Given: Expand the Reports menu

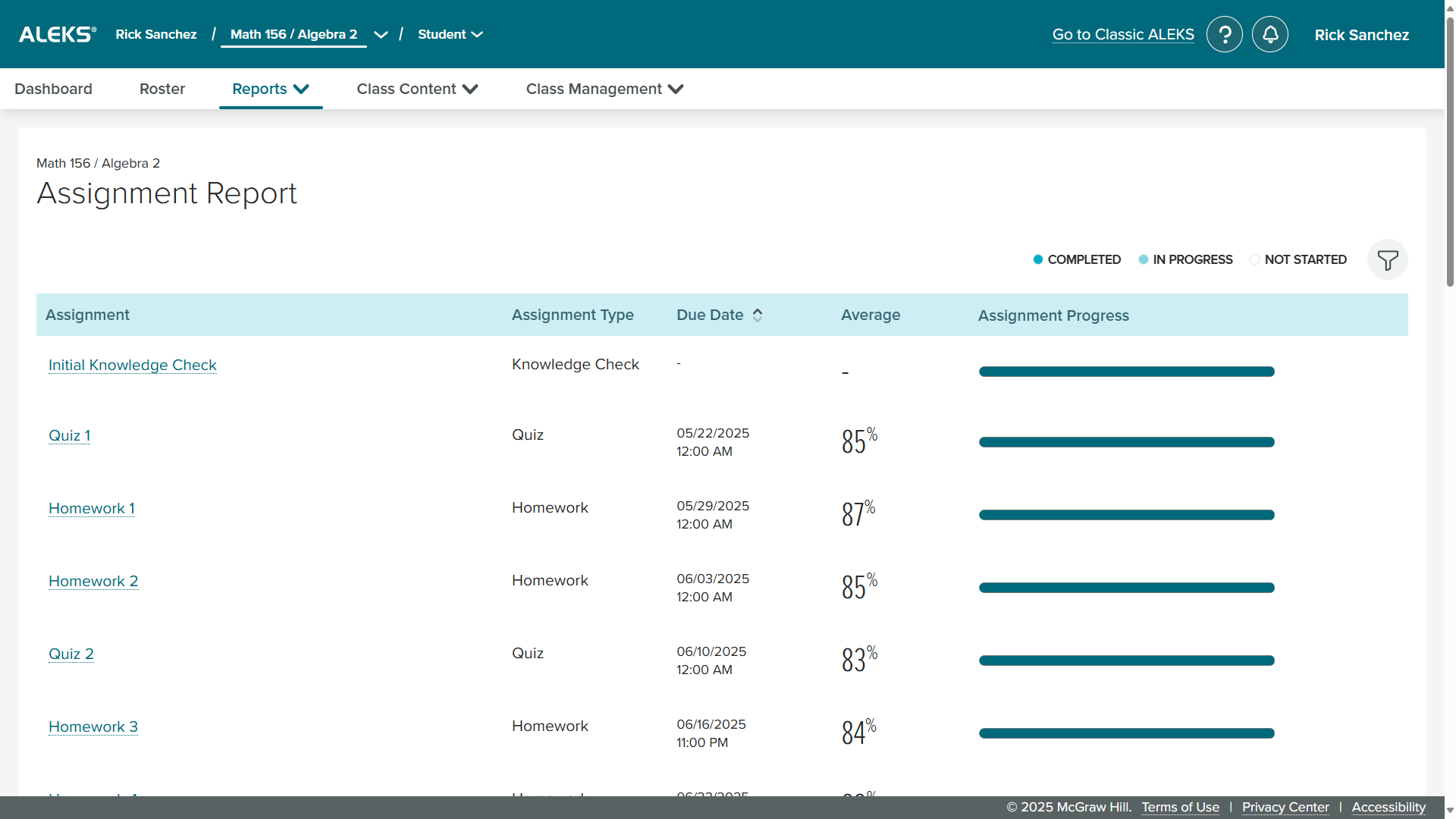Looking at the screenshot, I should (271, 89).
